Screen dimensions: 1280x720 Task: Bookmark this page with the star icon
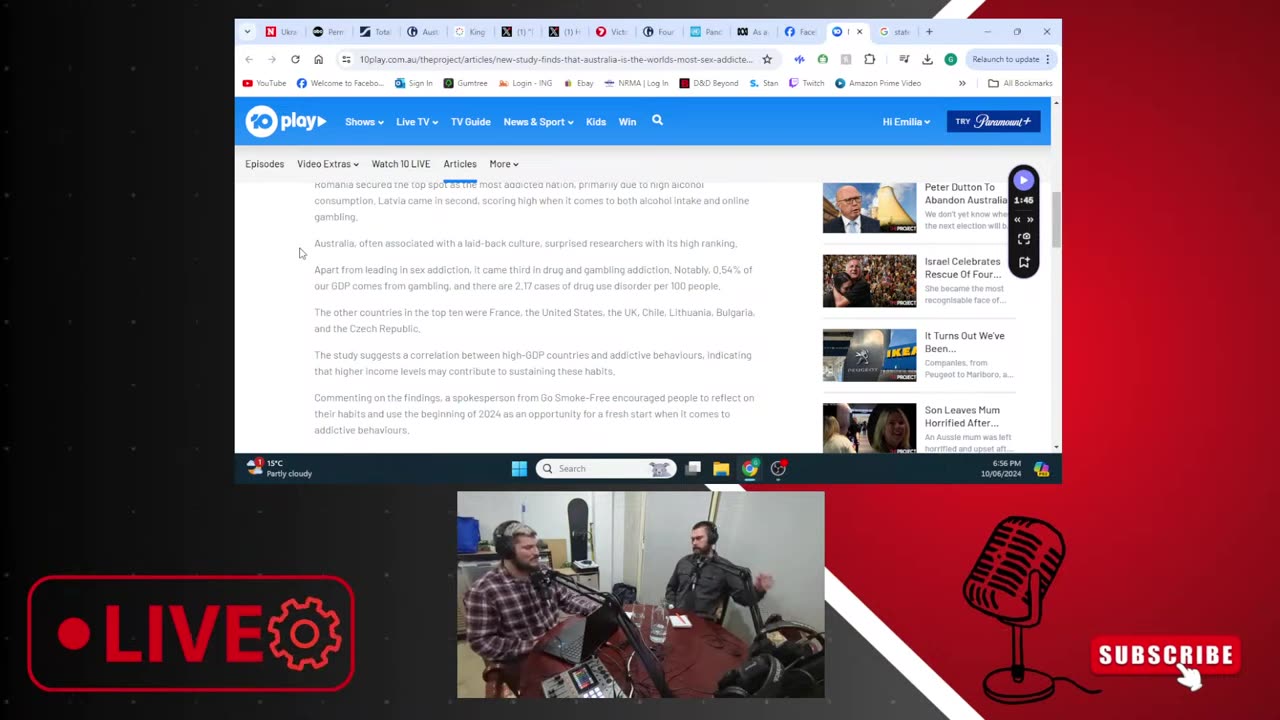click(x=767, y=59)
